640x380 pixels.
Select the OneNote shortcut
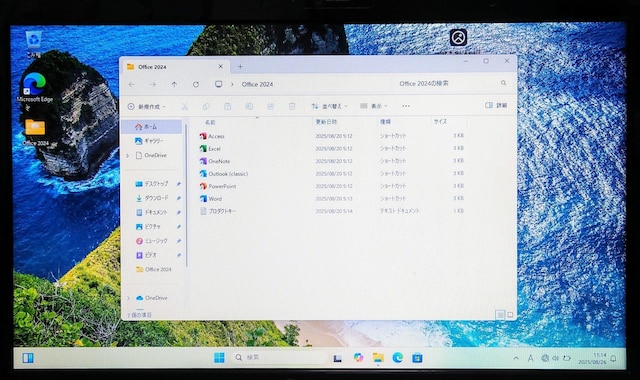click(215, 161)
